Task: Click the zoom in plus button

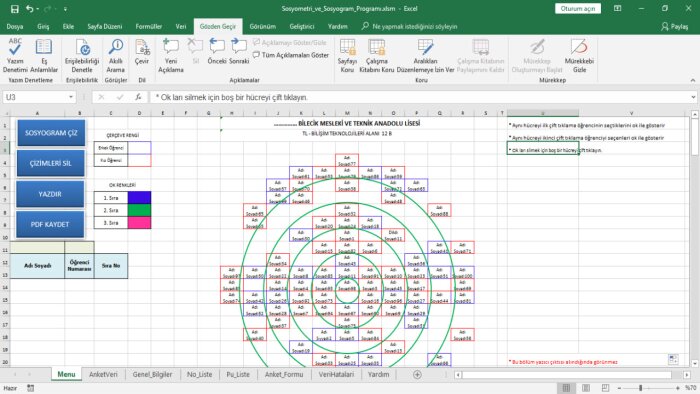Action: pos(678,388)
